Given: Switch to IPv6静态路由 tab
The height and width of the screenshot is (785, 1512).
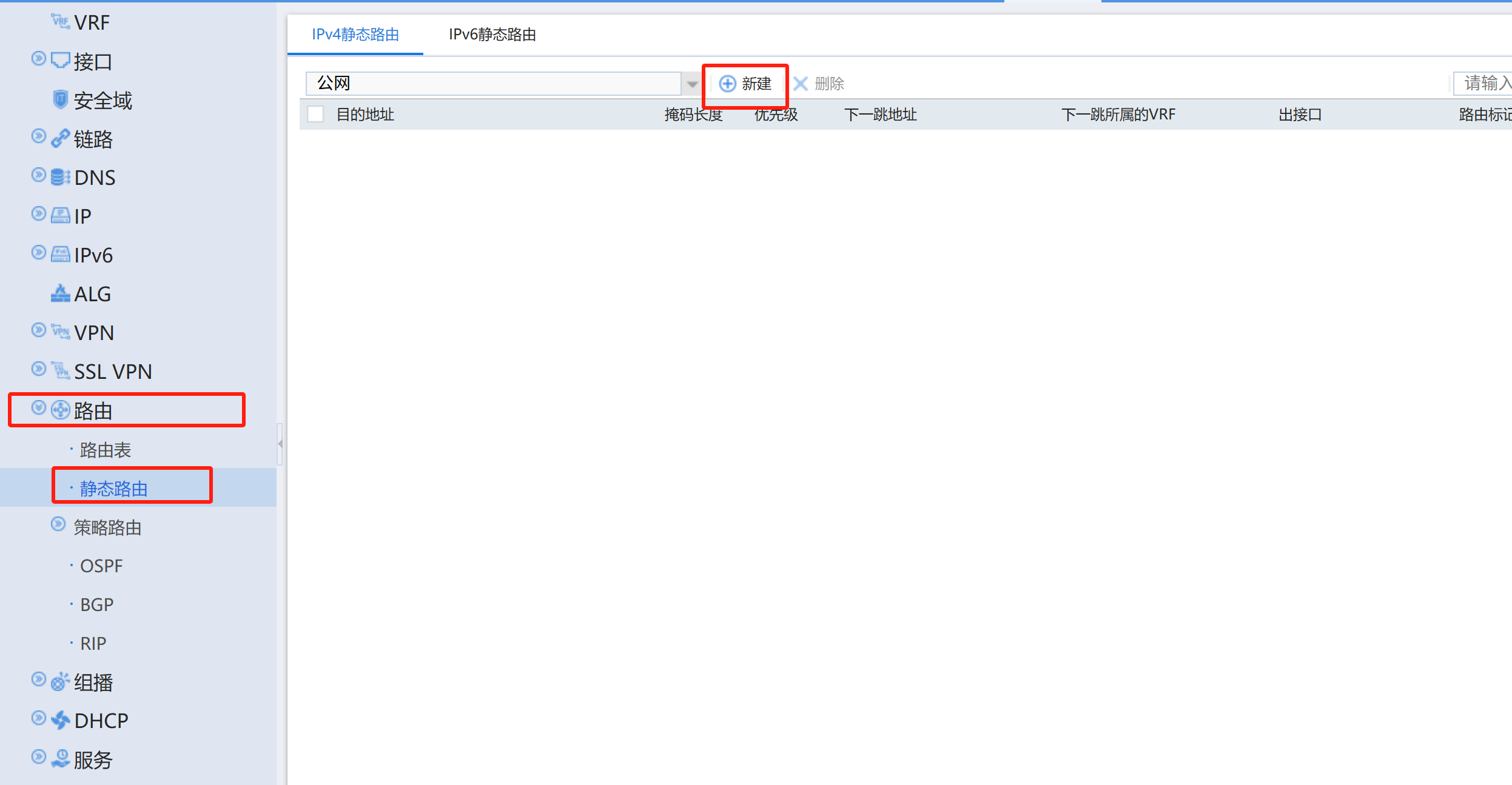Looking at the screenshot, I should 492,35.
